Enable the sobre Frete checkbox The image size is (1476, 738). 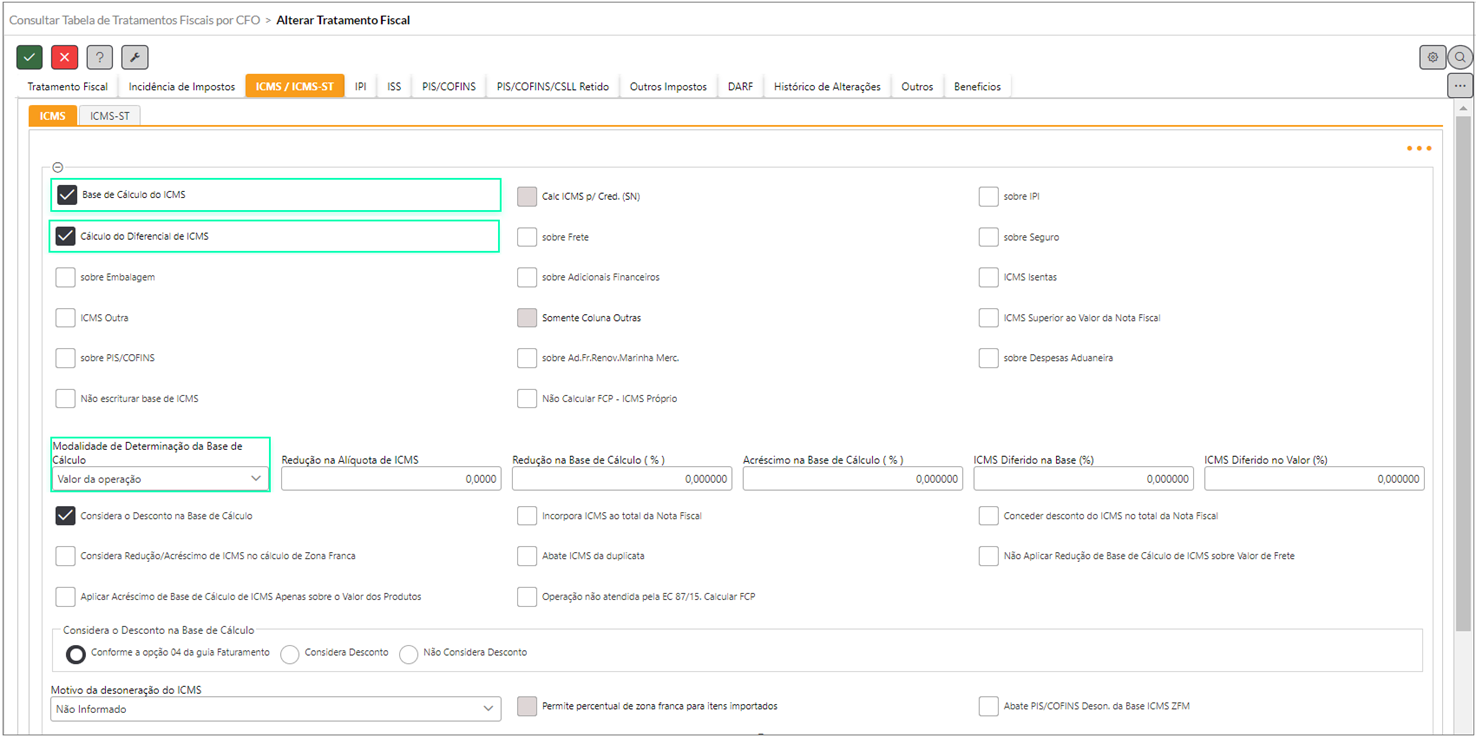pyautogui.click(x=527, y=237)
